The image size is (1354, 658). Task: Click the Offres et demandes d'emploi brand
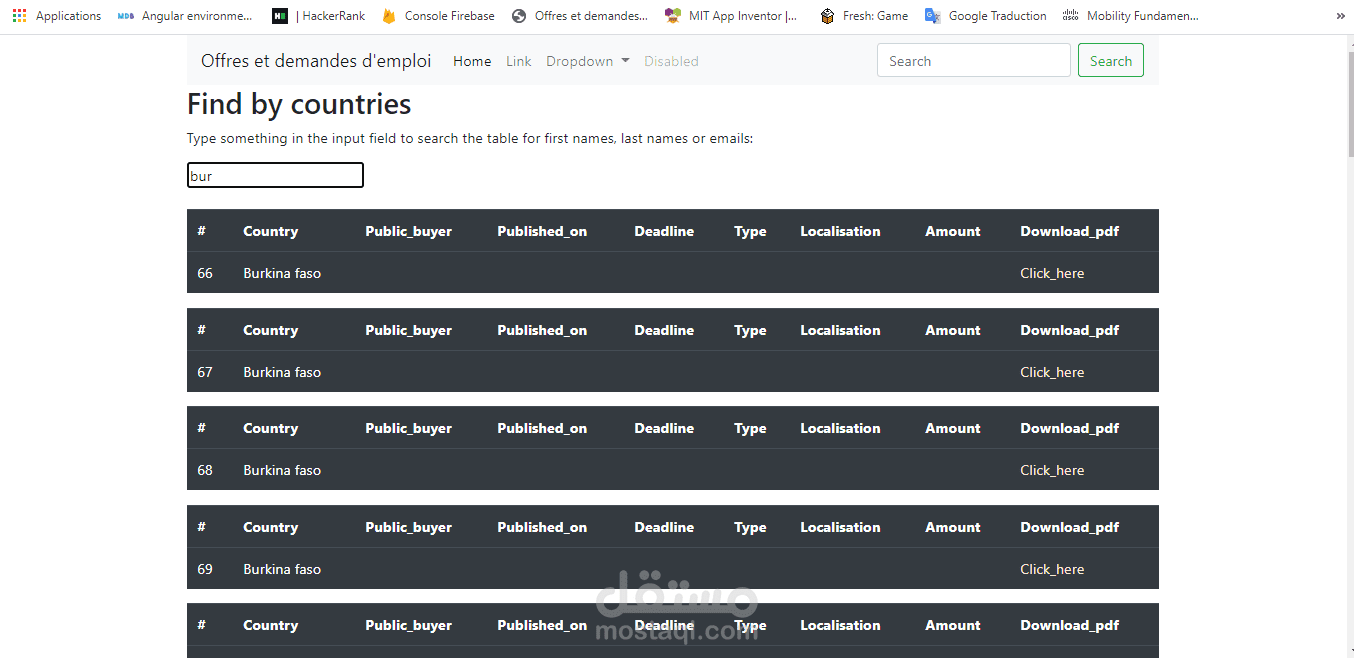coord(316,61)
